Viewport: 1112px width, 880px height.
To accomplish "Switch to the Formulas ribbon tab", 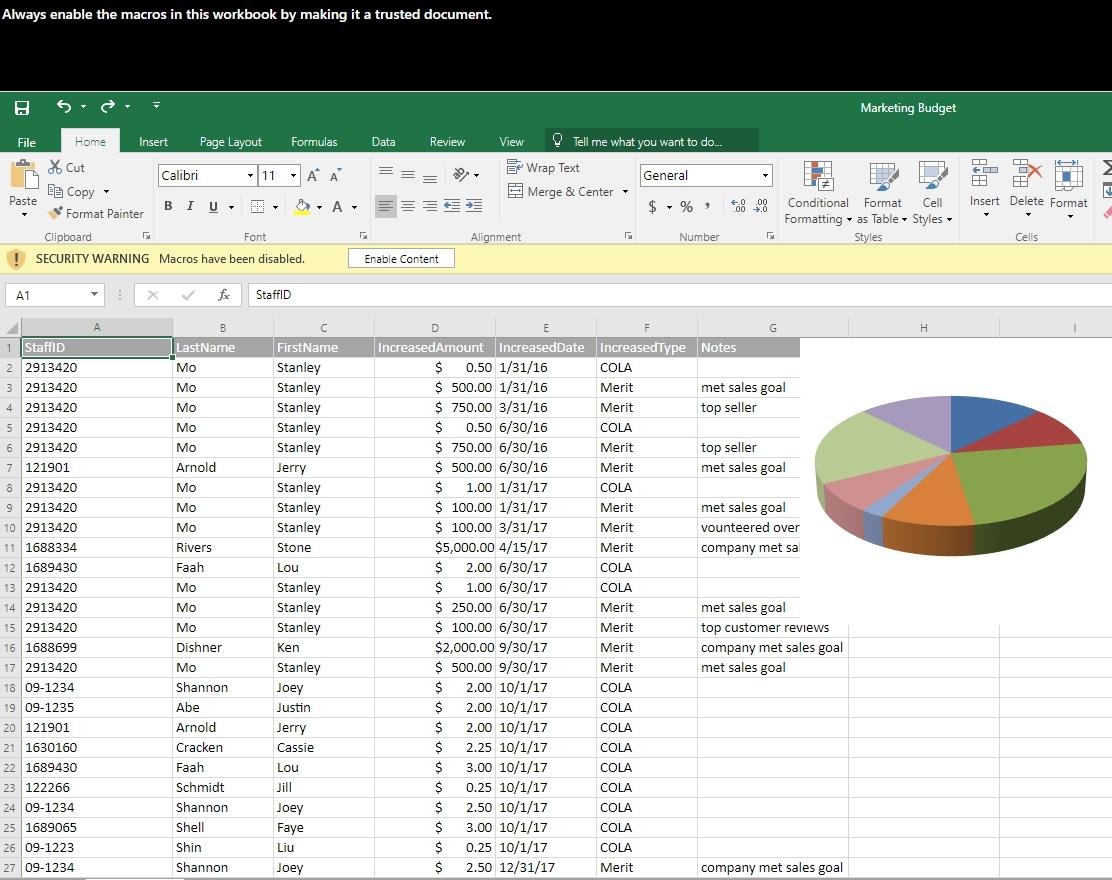I will [314, 141].
